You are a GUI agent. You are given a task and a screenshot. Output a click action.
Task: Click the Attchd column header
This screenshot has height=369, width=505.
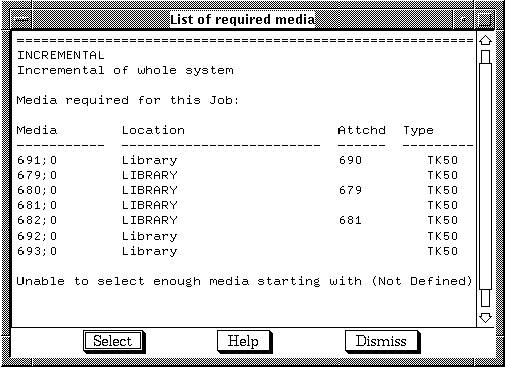[362, 130]
